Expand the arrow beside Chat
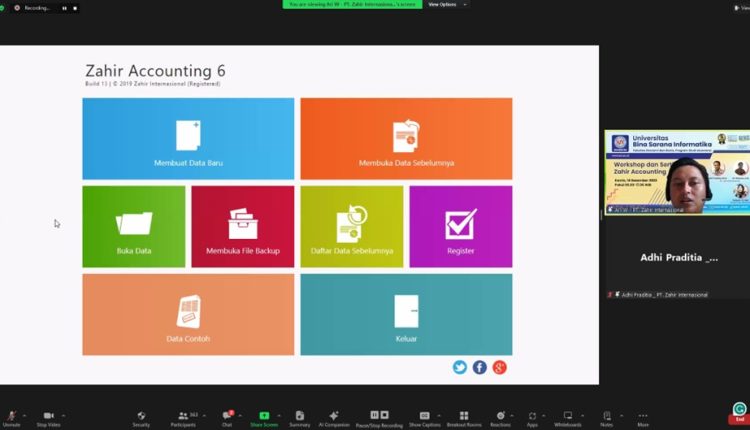The width and height of the screenshot is (750, 430). pos(240,416)
